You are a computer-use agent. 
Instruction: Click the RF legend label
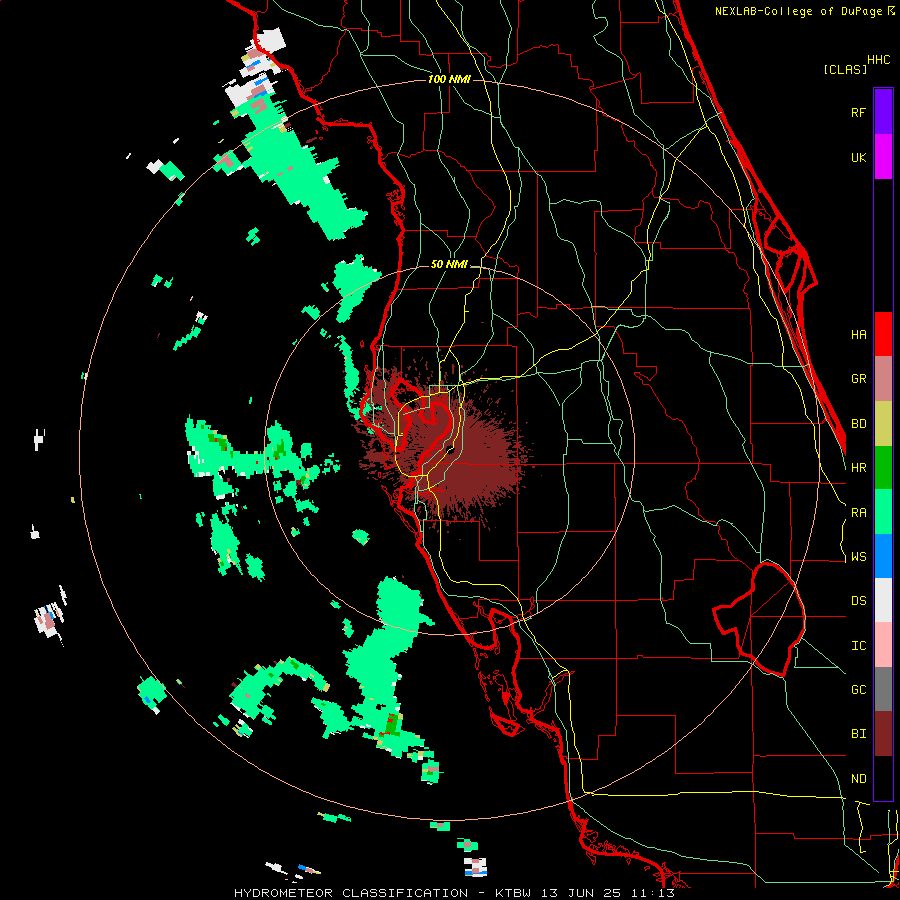[858, 113]
